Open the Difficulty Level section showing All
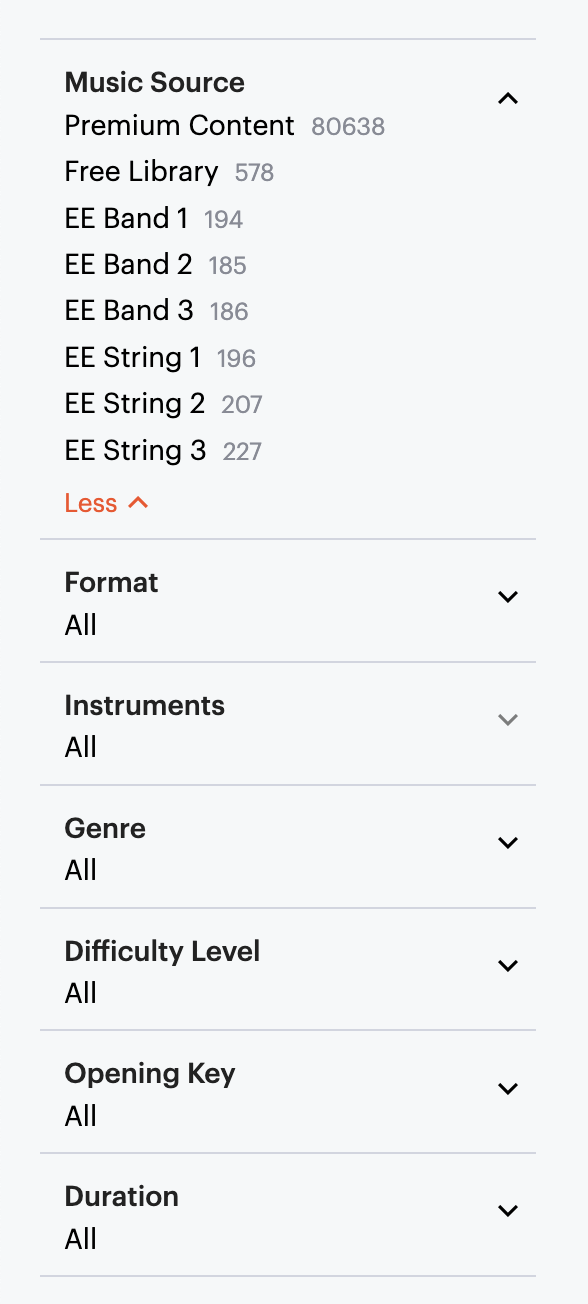Image resolution: width=588 pixels, height=1304 pixels. coord(162,951)
